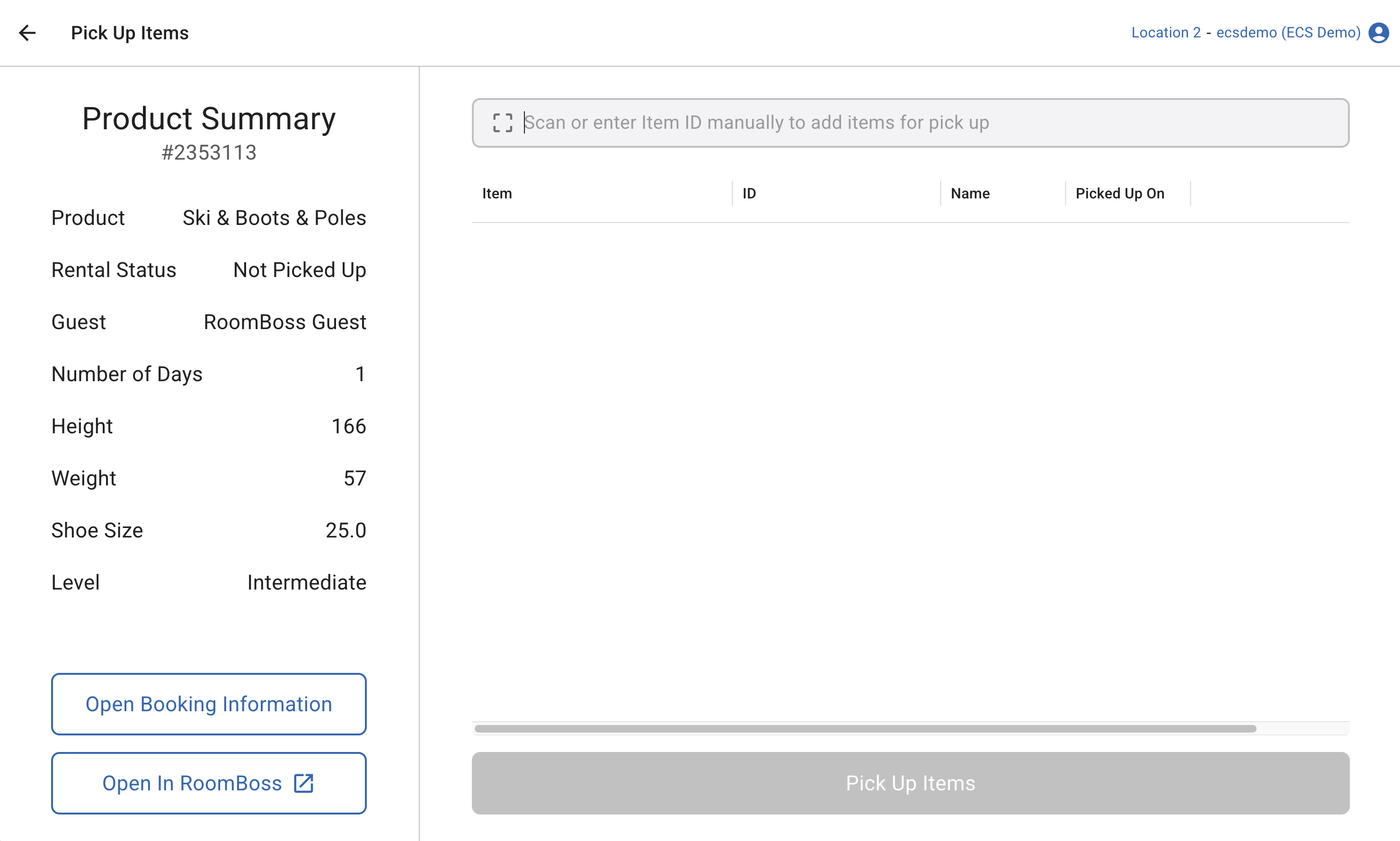Click the Pick Up Items page title
The image size is (1400, 841).
130,33
